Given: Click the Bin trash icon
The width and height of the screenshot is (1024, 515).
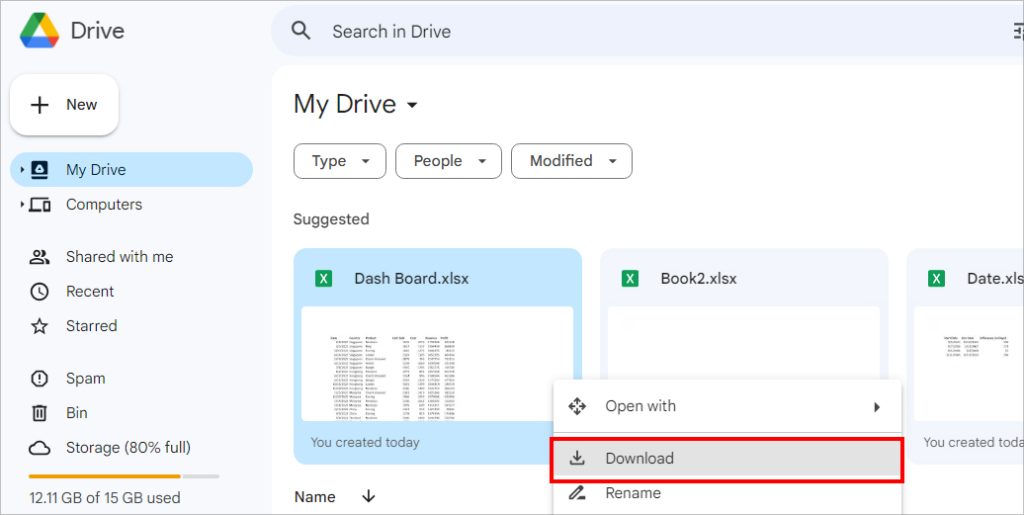Looking at the screenshot, I should coord(40,413).
